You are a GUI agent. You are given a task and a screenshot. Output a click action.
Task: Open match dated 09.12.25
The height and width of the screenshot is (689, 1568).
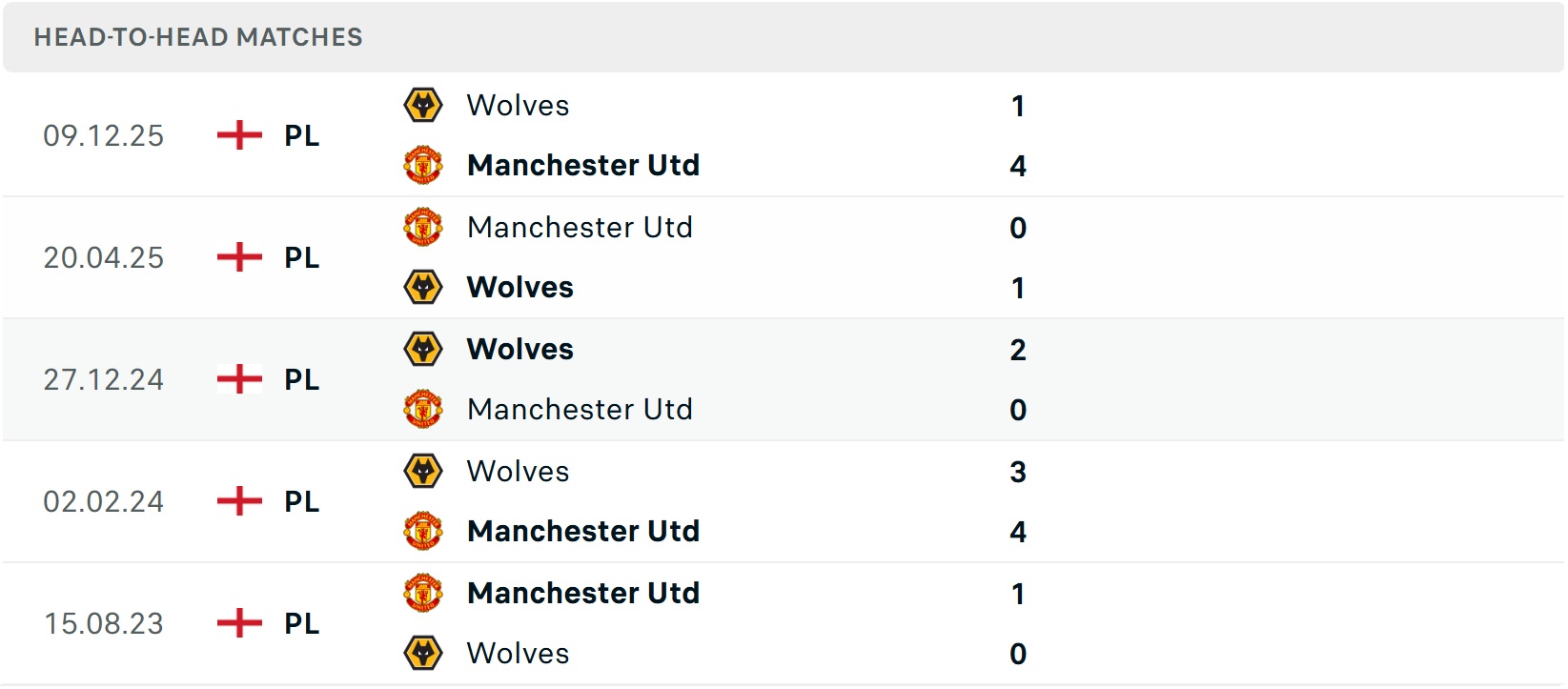click(x=103, y=135)
